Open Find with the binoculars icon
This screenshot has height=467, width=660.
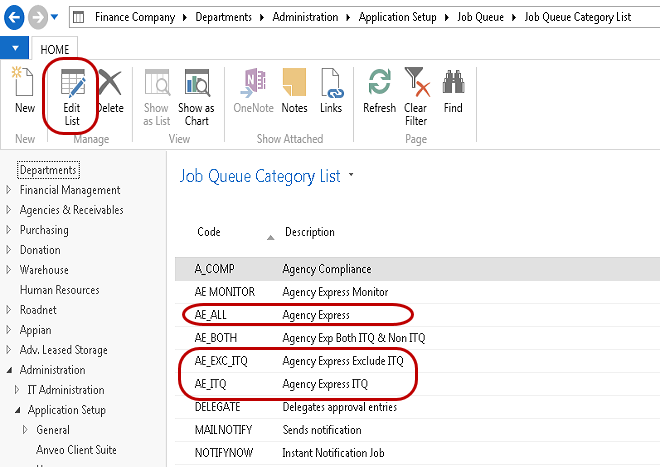[x=453, y=91]
